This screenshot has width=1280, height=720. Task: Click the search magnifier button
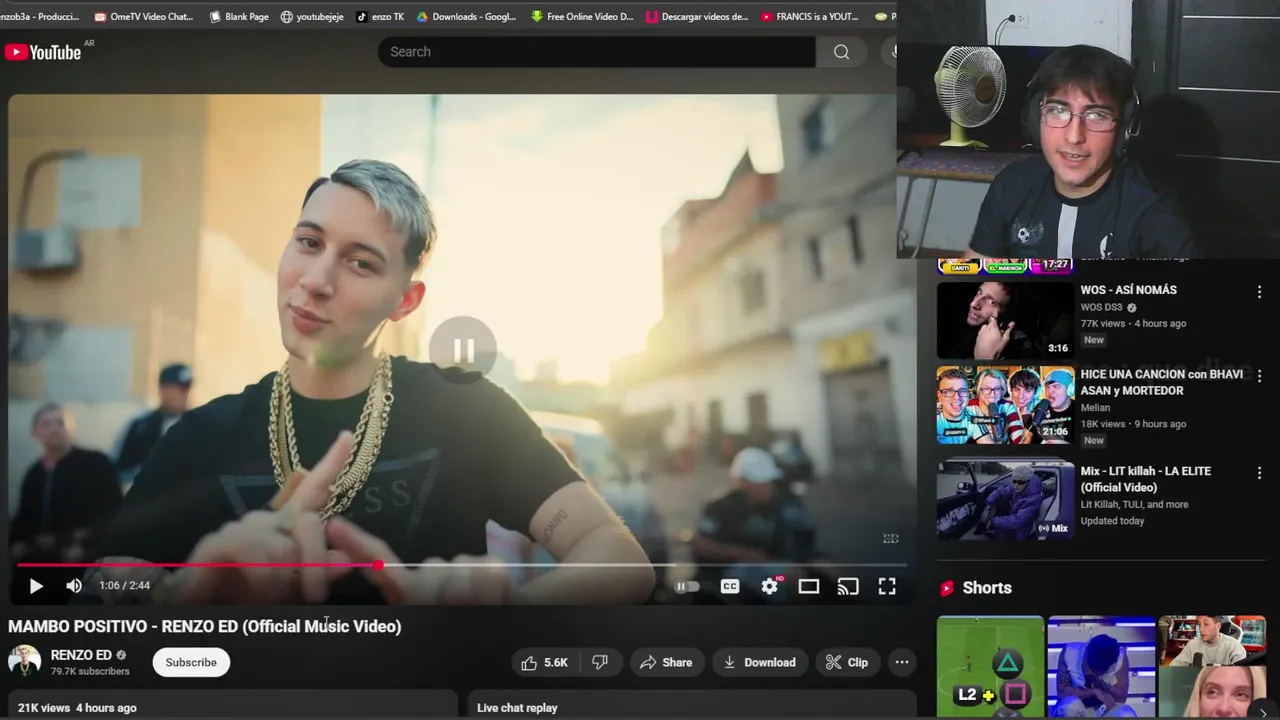coord(841,52)
